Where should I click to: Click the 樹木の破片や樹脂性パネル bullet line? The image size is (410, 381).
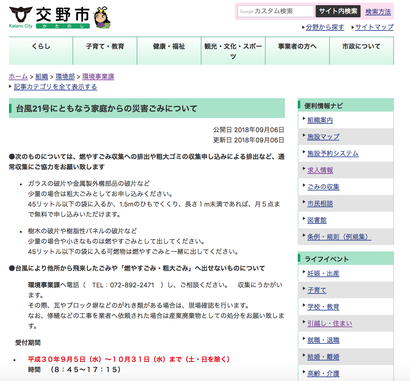click(x=82, y=231)
